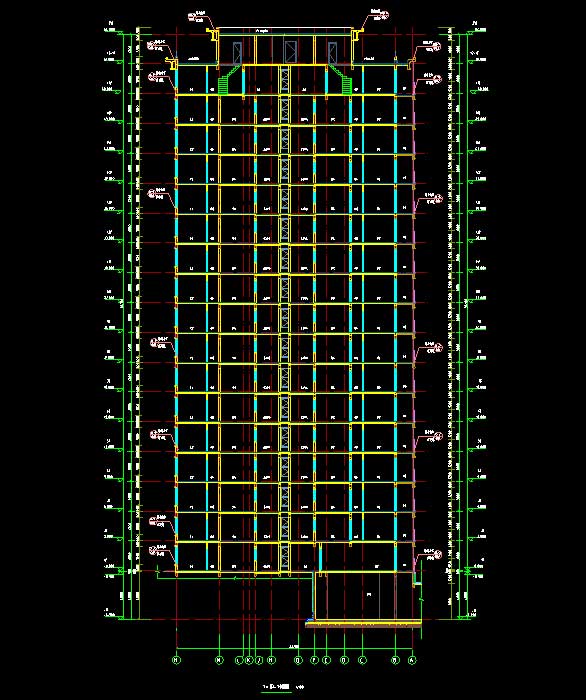Pick the grid axis bubble labeled G
The height and width of the screenshot is (700, 586).
(298, 660)
